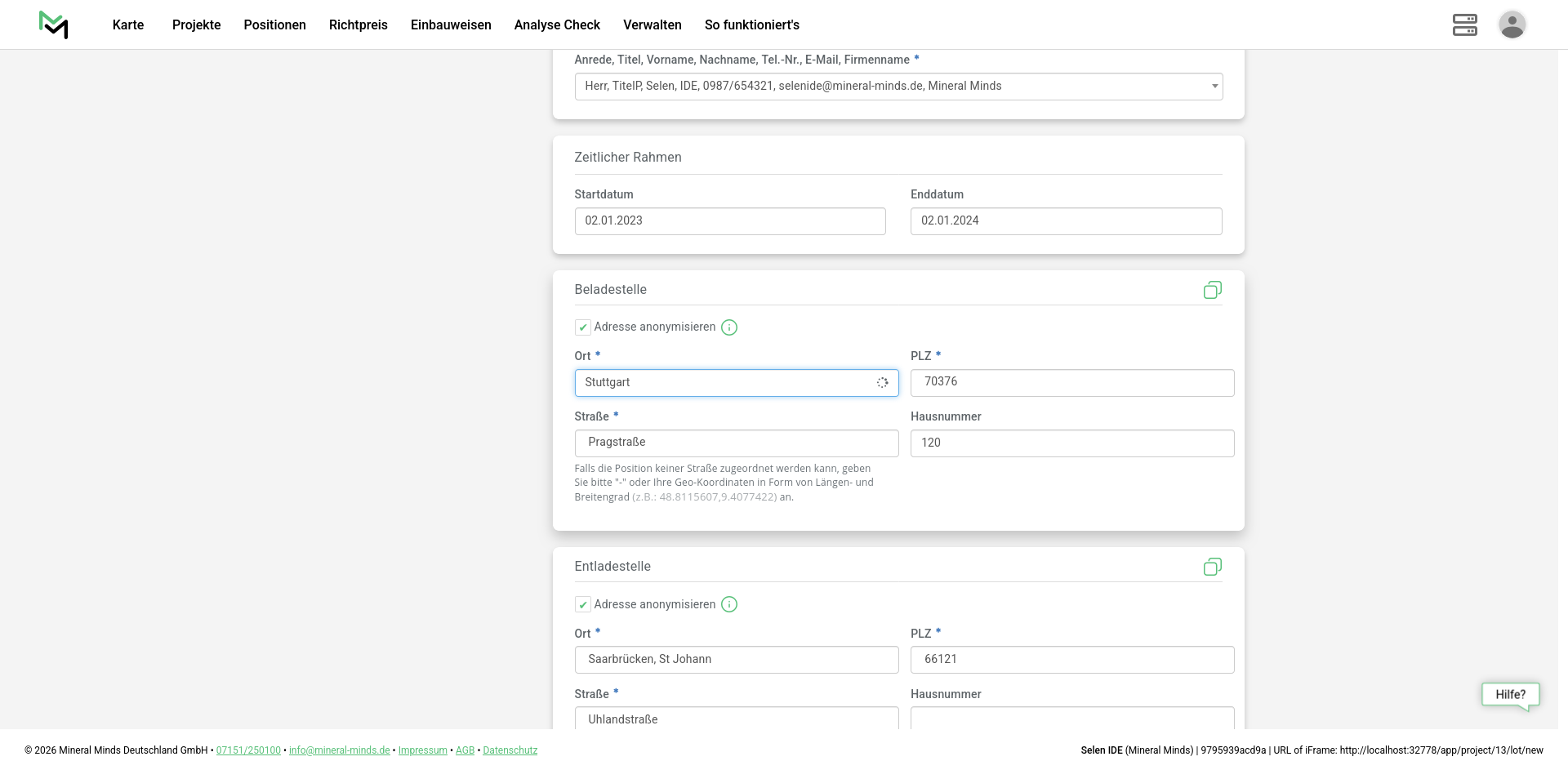Image resolution: width=1568 pixels, height=770 pixels.
Task: Uncheck Adresse anonymisieren under Entladestelle
Action: pos(583,604)
